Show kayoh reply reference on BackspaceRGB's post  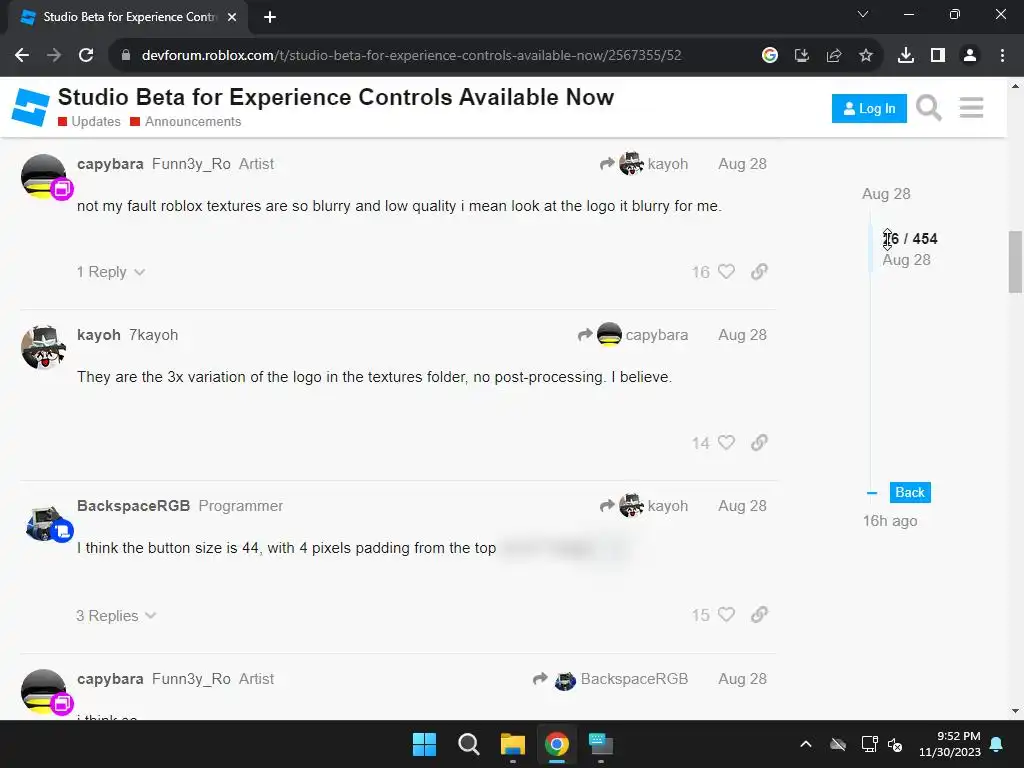(644, 506)
